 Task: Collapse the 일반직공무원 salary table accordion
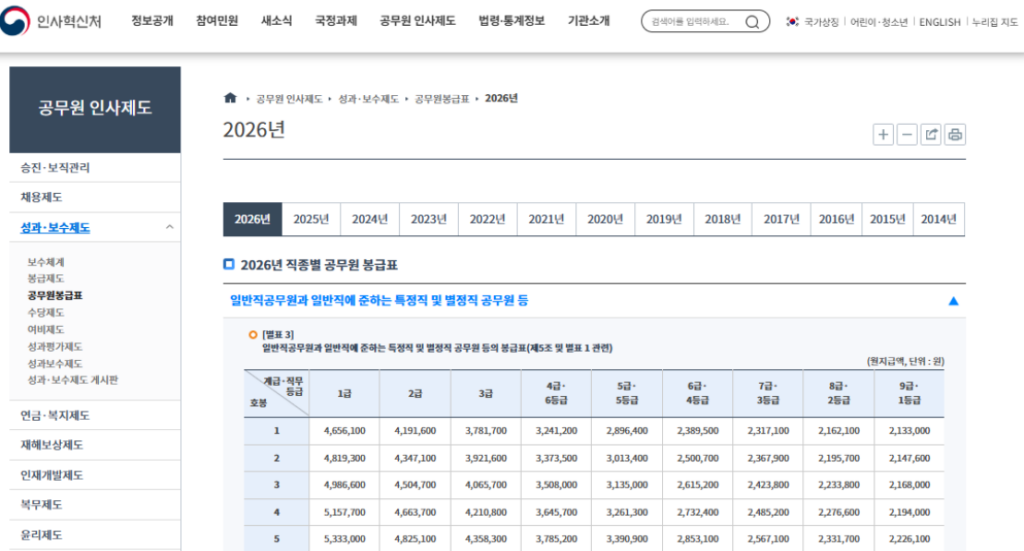953,300
